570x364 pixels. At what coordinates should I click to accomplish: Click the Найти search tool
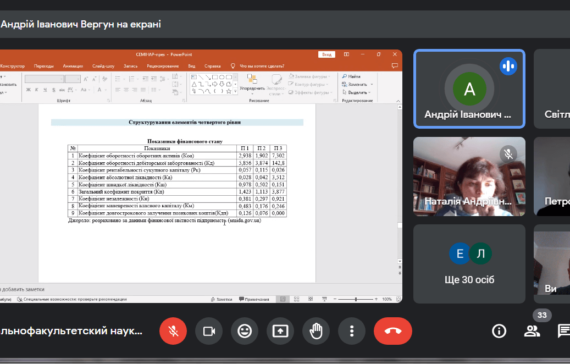352,76
